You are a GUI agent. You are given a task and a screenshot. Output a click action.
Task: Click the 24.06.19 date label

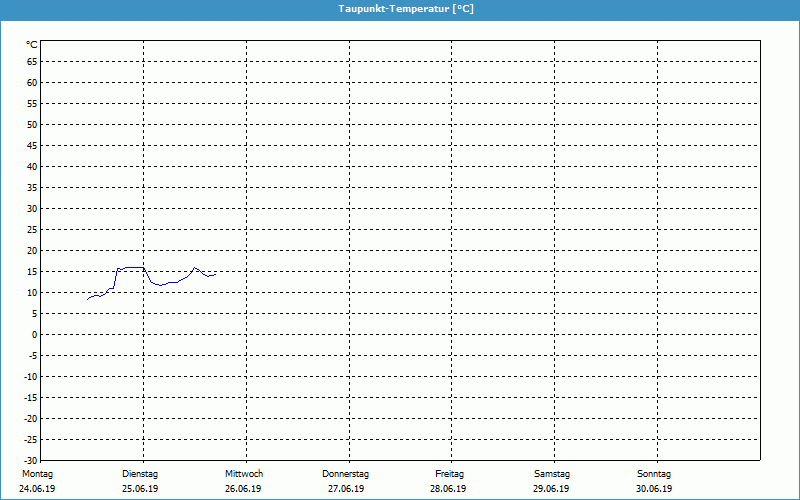(x=37, y=489)
